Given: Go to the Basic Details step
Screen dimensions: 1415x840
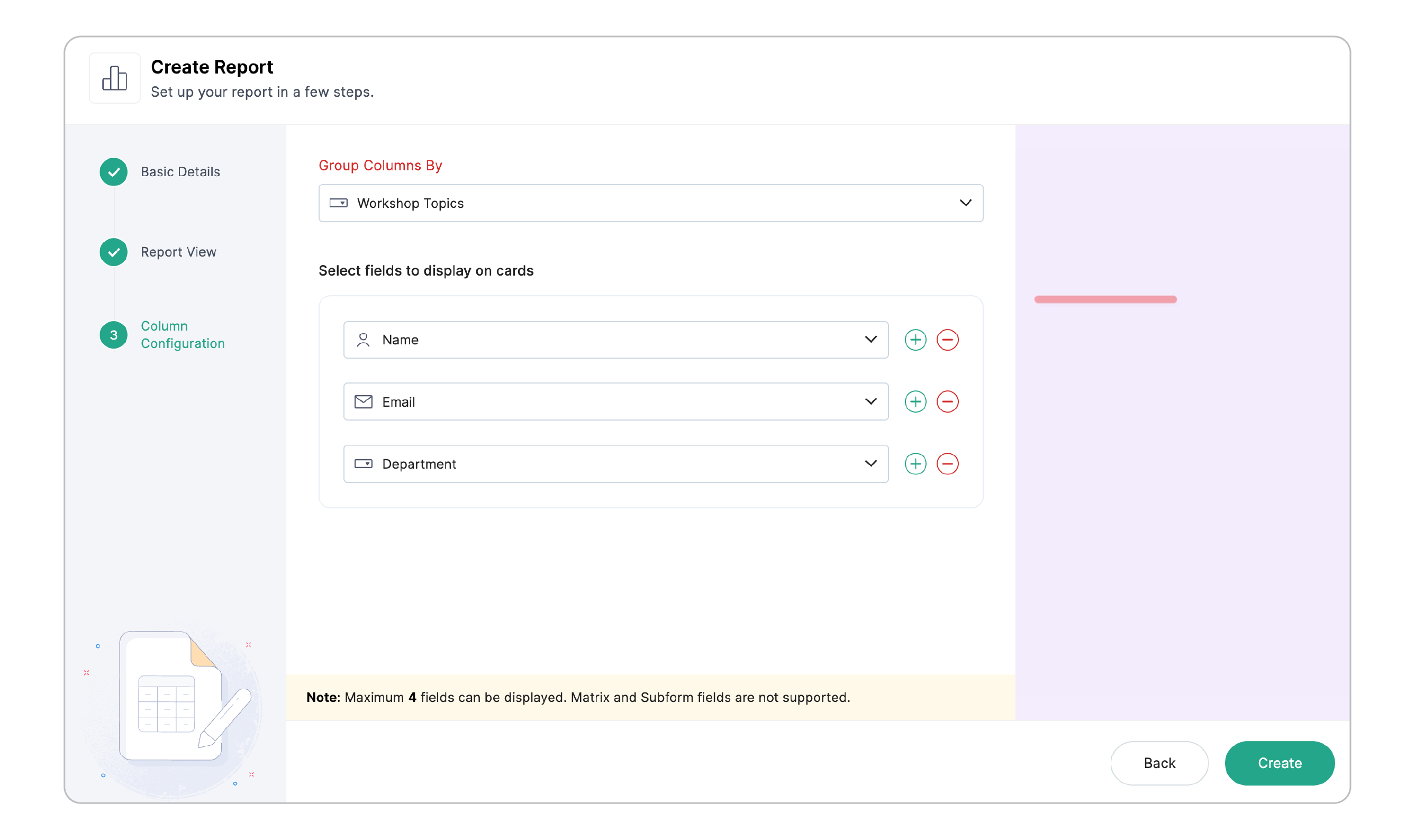Looking at the screenshot, I should tap(180, 171).
